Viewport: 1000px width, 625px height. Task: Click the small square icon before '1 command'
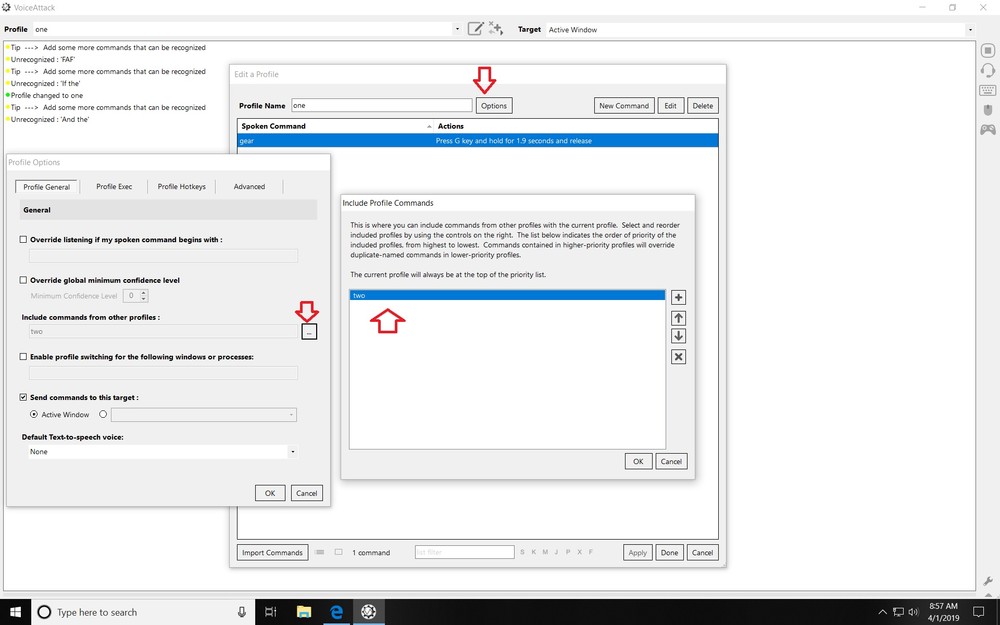click(339, 552)
